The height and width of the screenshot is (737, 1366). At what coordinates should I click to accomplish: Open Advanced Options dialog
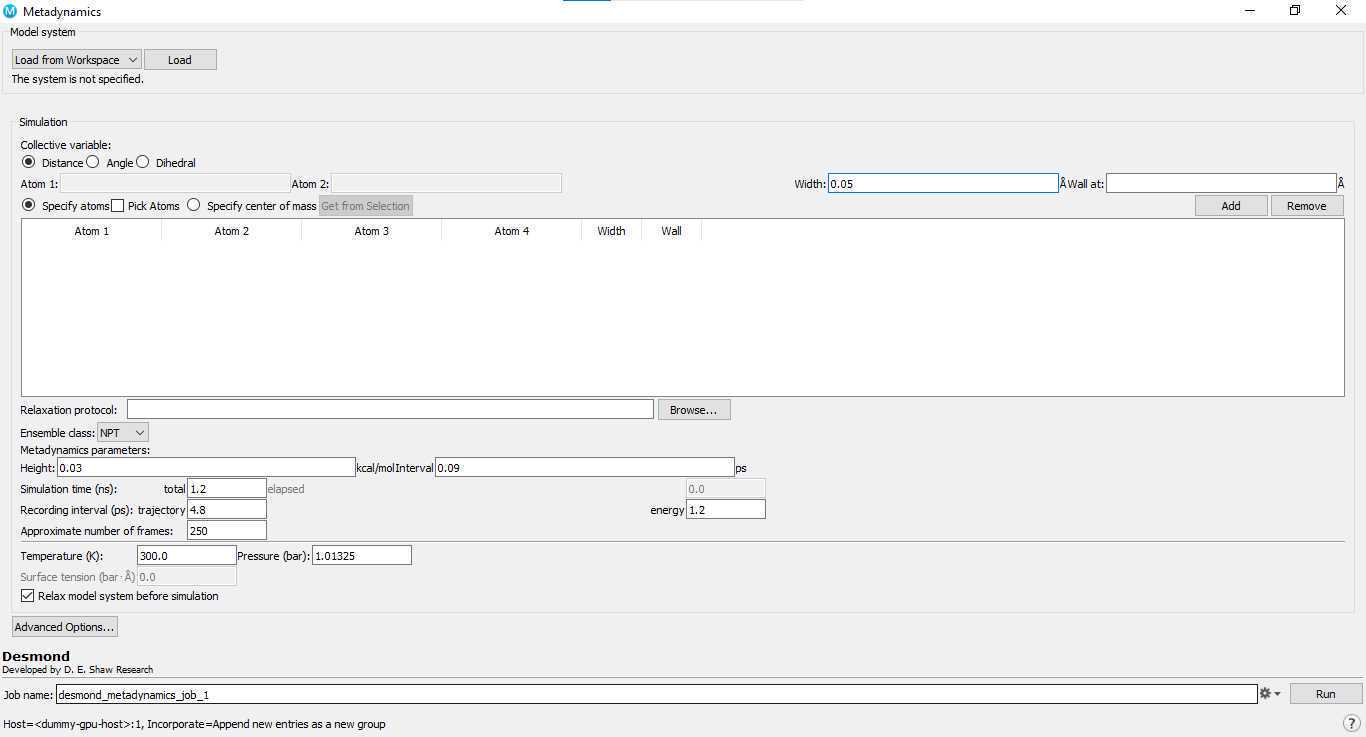tap(65, 627)
